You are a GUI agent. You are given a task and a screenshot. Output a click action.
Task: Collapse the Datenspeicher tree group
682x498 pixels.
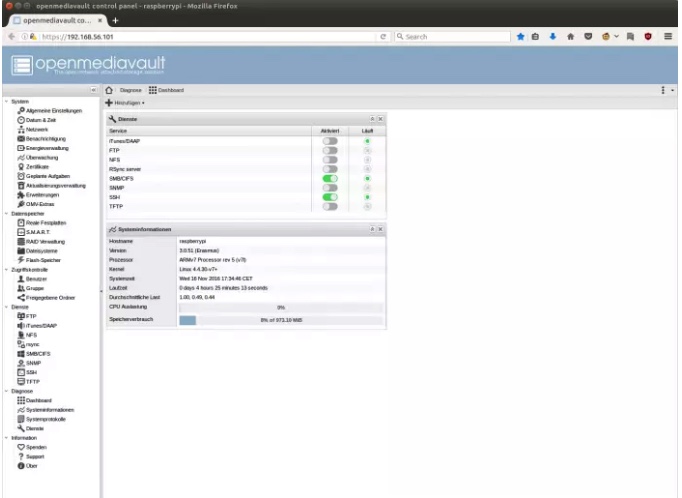coord(7,214)
